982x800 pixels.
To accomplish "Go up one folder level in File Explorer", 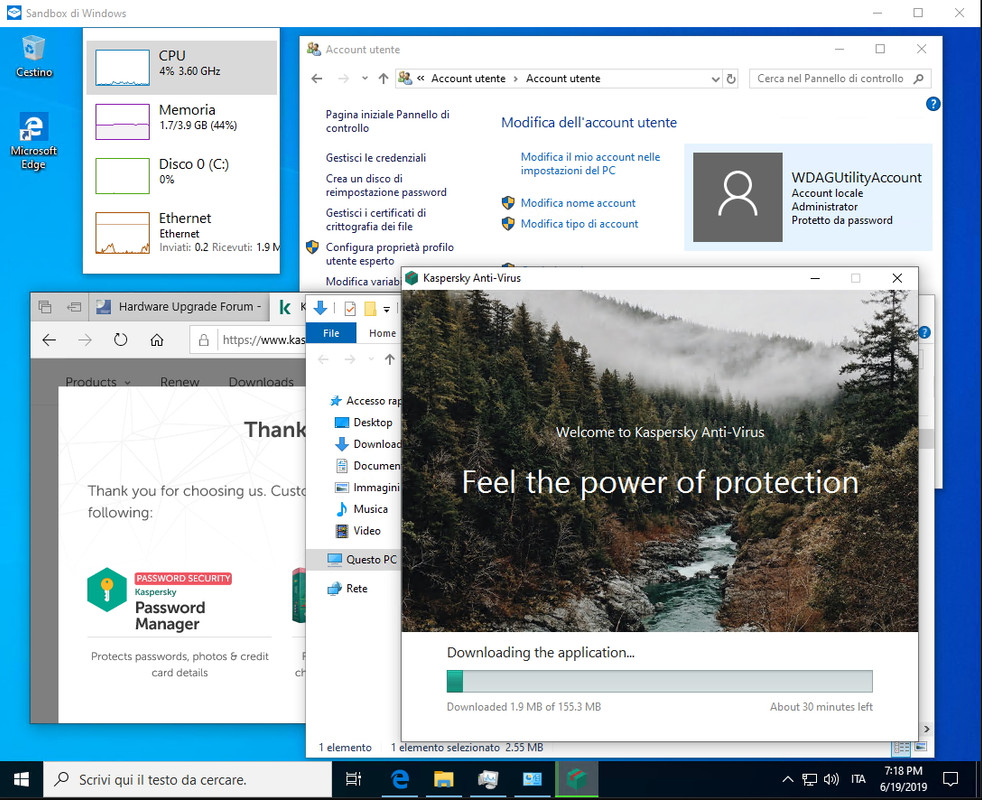I will pos(390,360).
